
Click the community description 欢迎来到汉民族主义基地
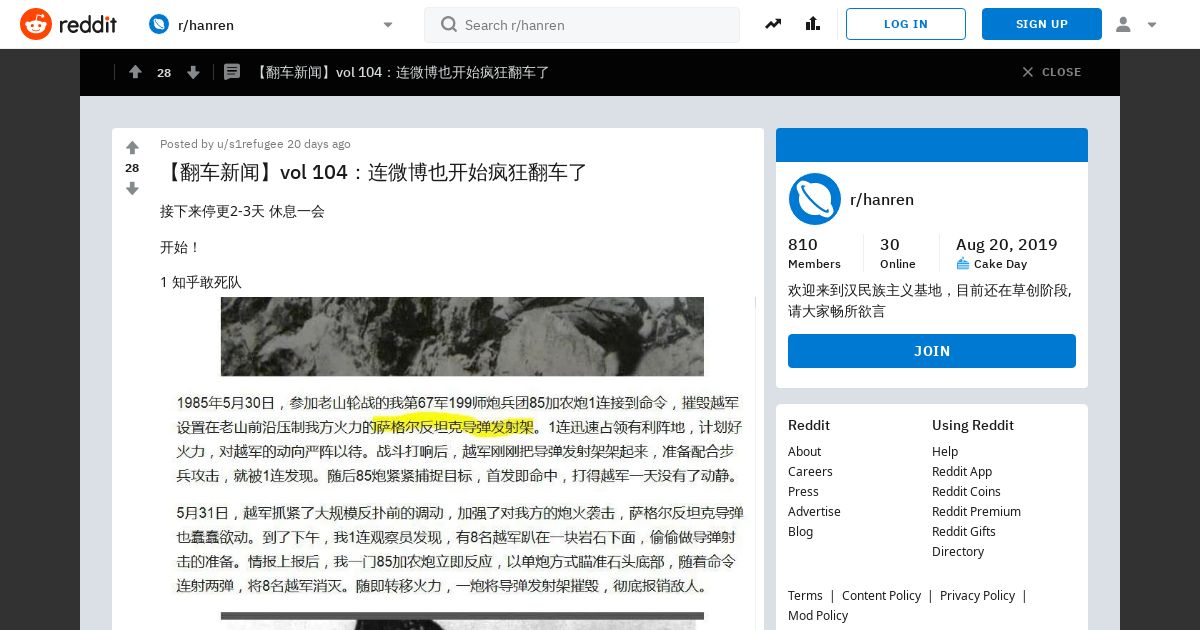(930, 300)
